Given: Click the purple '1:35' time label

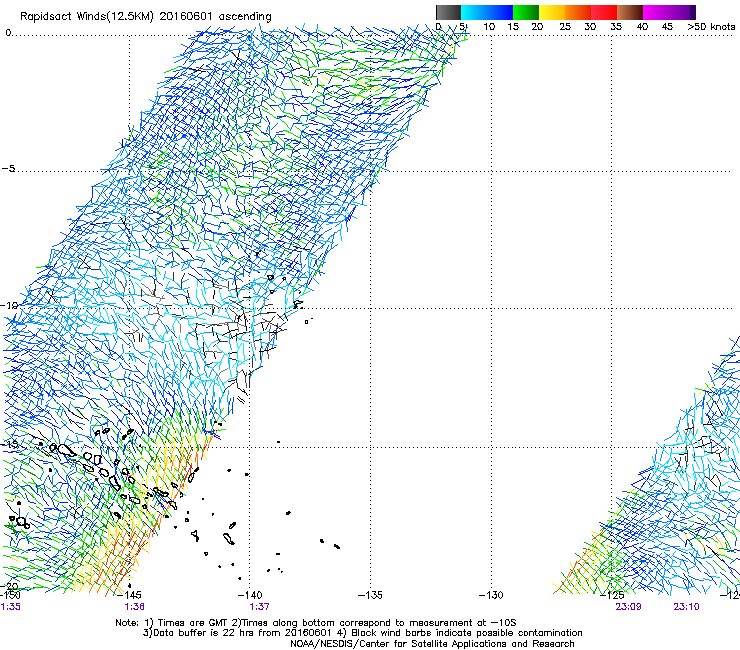Looking at the screenshot, I should 10,607.
